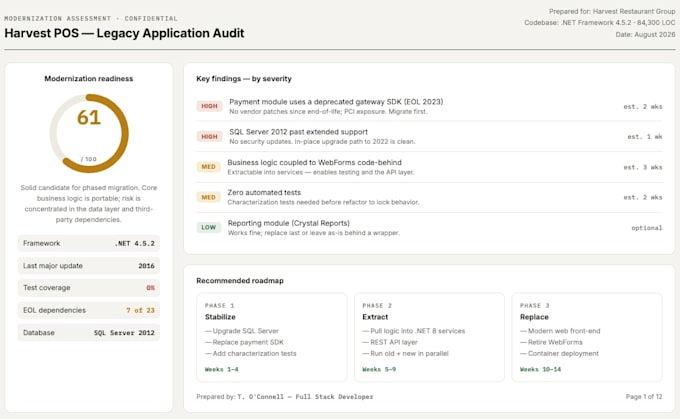The height and width of the screenshot is (419, 680).
Task: Click the 'Page 1 of 12' indicator
Action: (644, 397)
